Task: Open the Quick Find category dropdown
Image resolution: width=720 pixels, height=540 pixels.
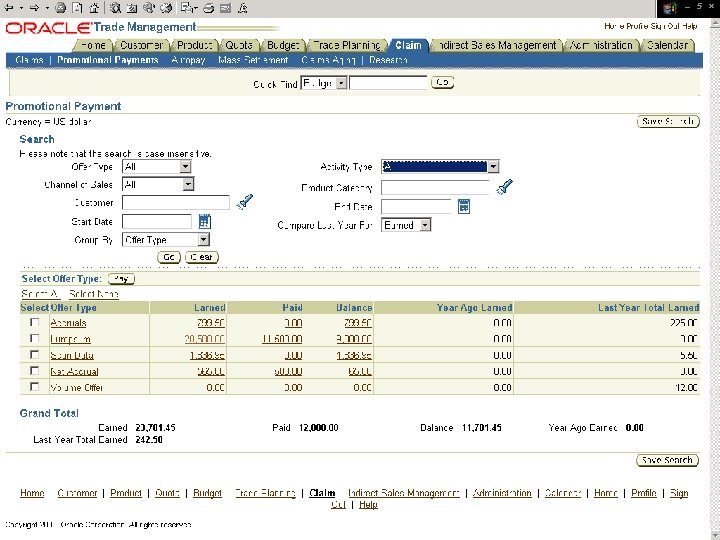Action: pos(324,83)
